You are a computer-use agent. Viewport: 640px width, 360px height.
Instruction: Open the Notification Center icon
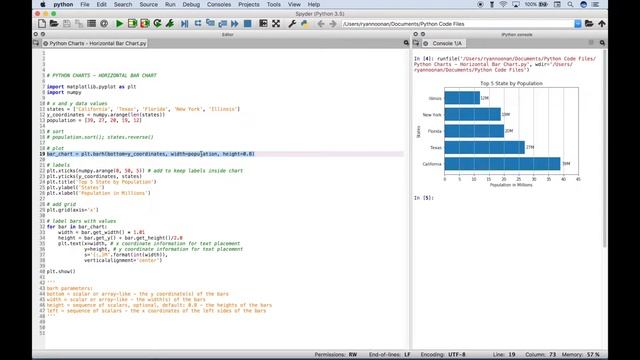[x=596, y=4]
